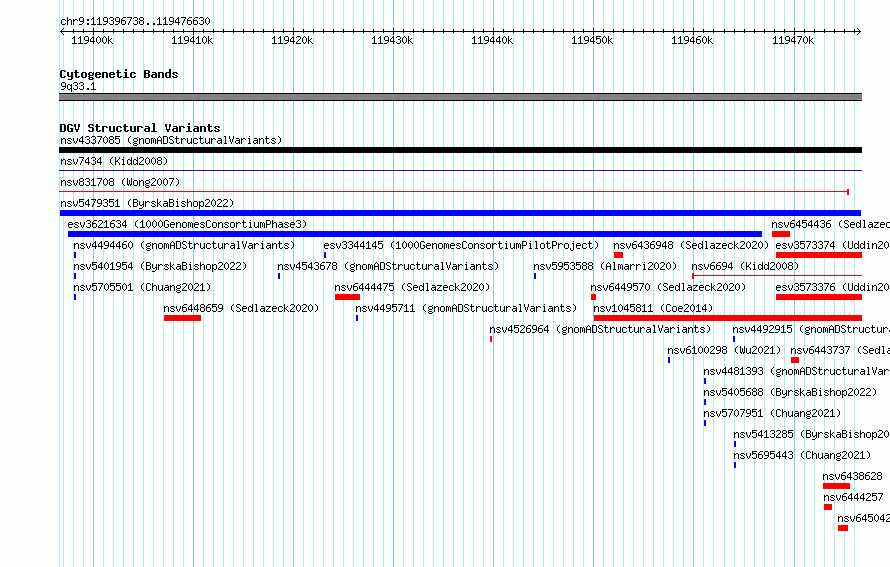Screen dimensions: 890x567
Task: Open nsv4526964 gnomADStructuralVariants label
Action: pyautogui.click(x=600, y=329)
